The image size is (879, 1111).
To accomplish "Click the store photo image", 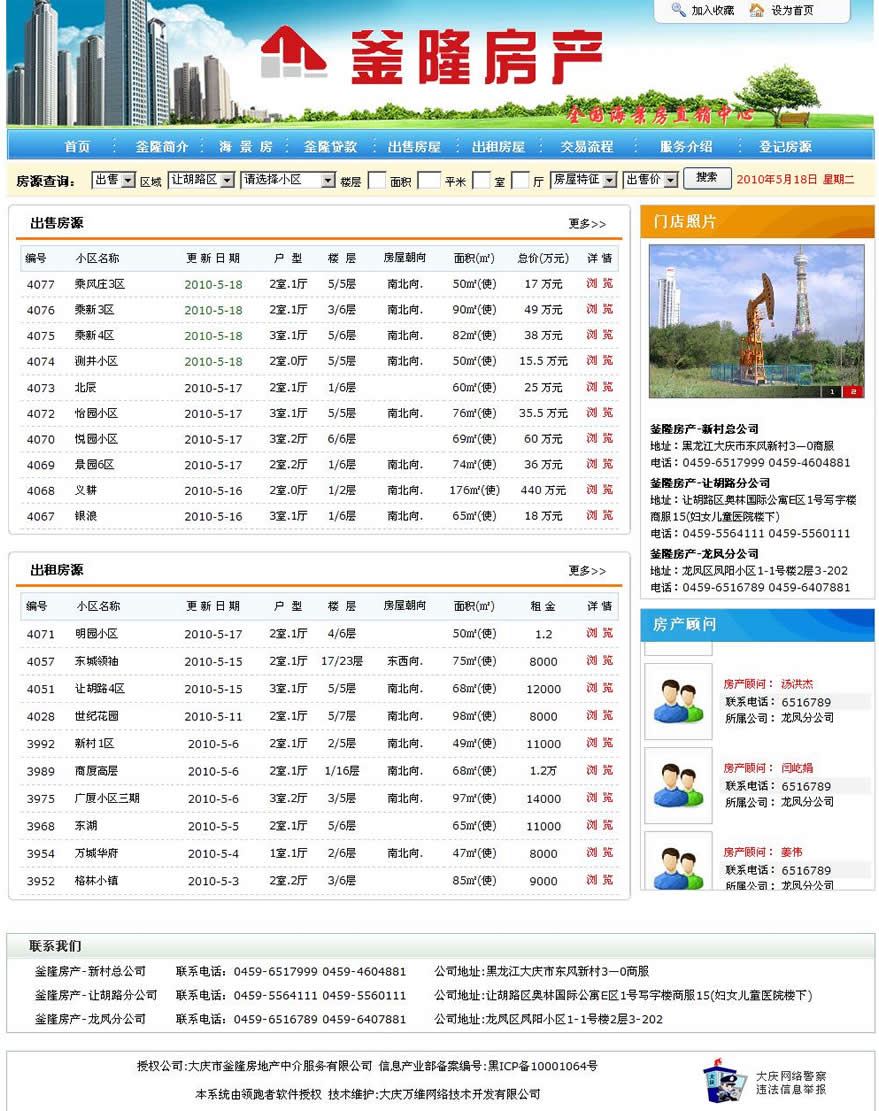I will (756, 321).
